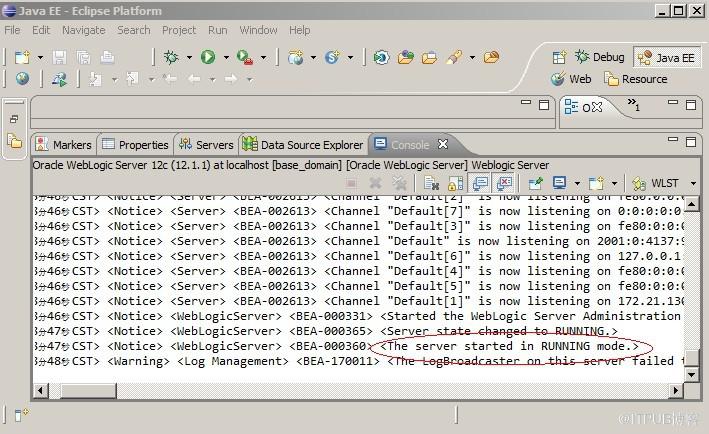Viewport: 709px width, 434px height.
Task: Close the Console tab with its X
Action: [x=443, y=144]
